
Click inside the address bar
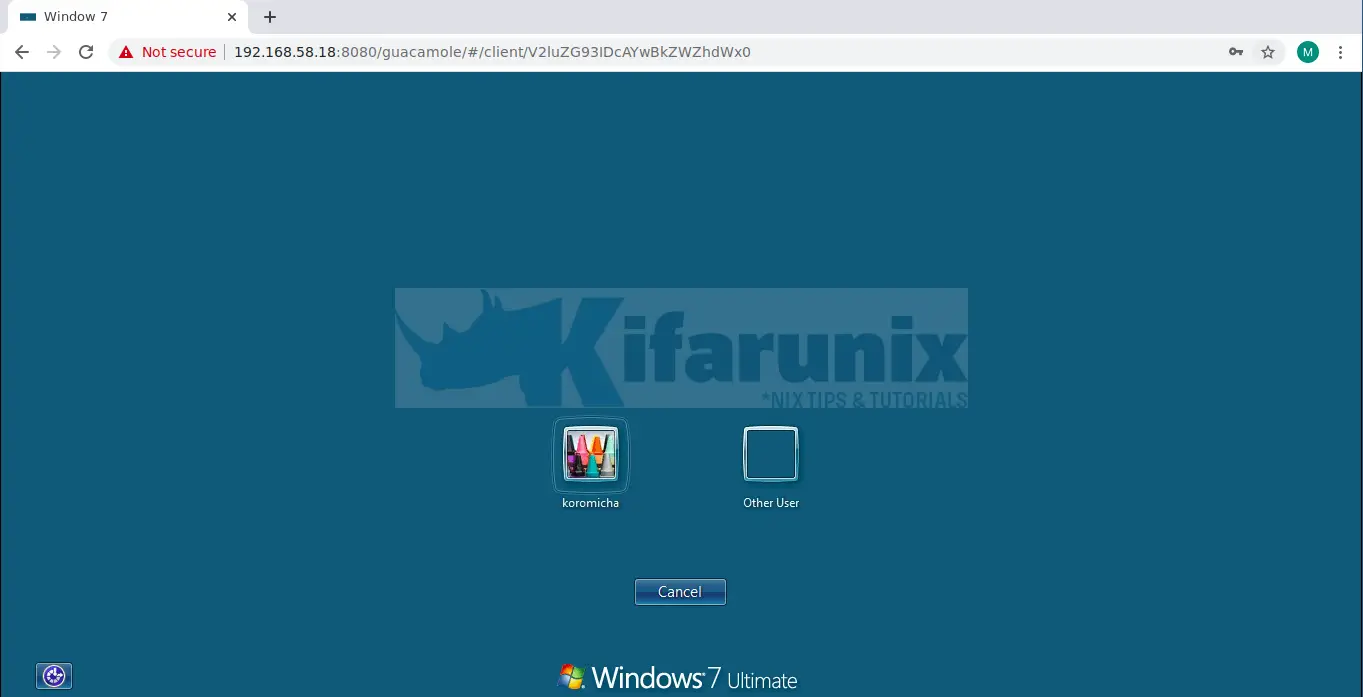(600, 51)
